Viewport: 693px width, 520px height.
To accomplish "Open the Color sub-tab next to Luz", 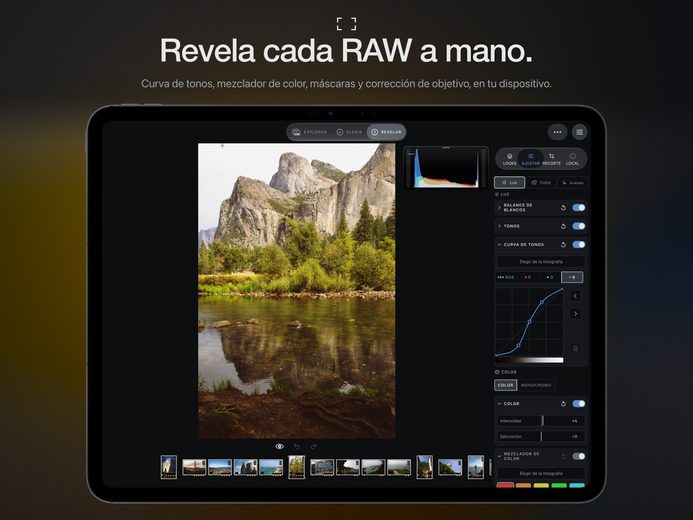I will 541,182.
